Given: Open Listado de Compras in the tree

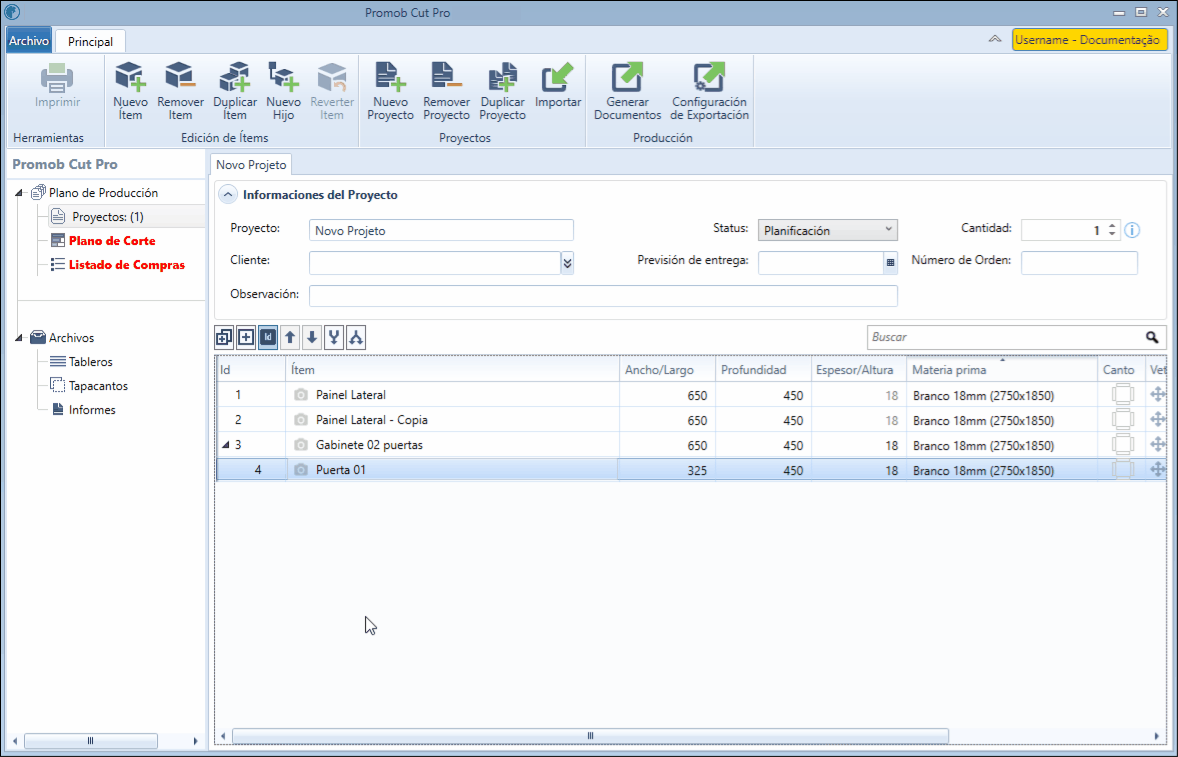Looking at the screenshot, I should click(x=126, y=265).
